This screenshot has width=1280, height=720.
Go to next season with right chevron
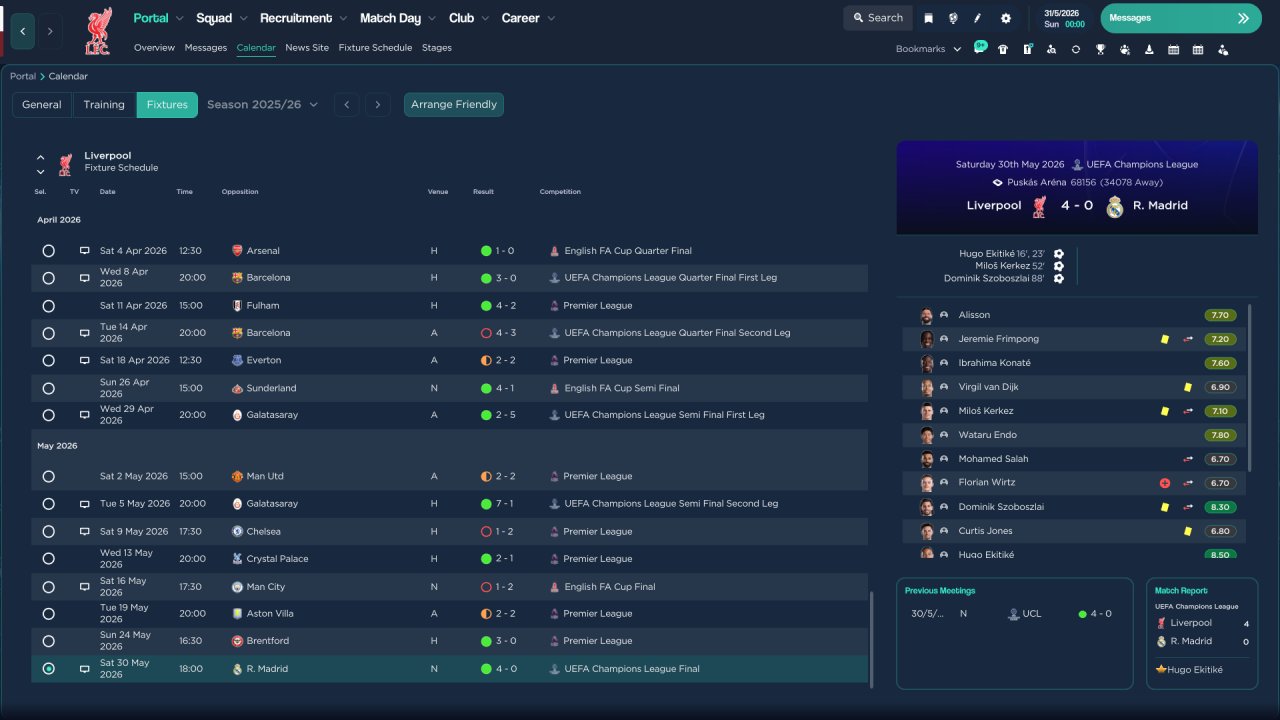tap(377, 105)
